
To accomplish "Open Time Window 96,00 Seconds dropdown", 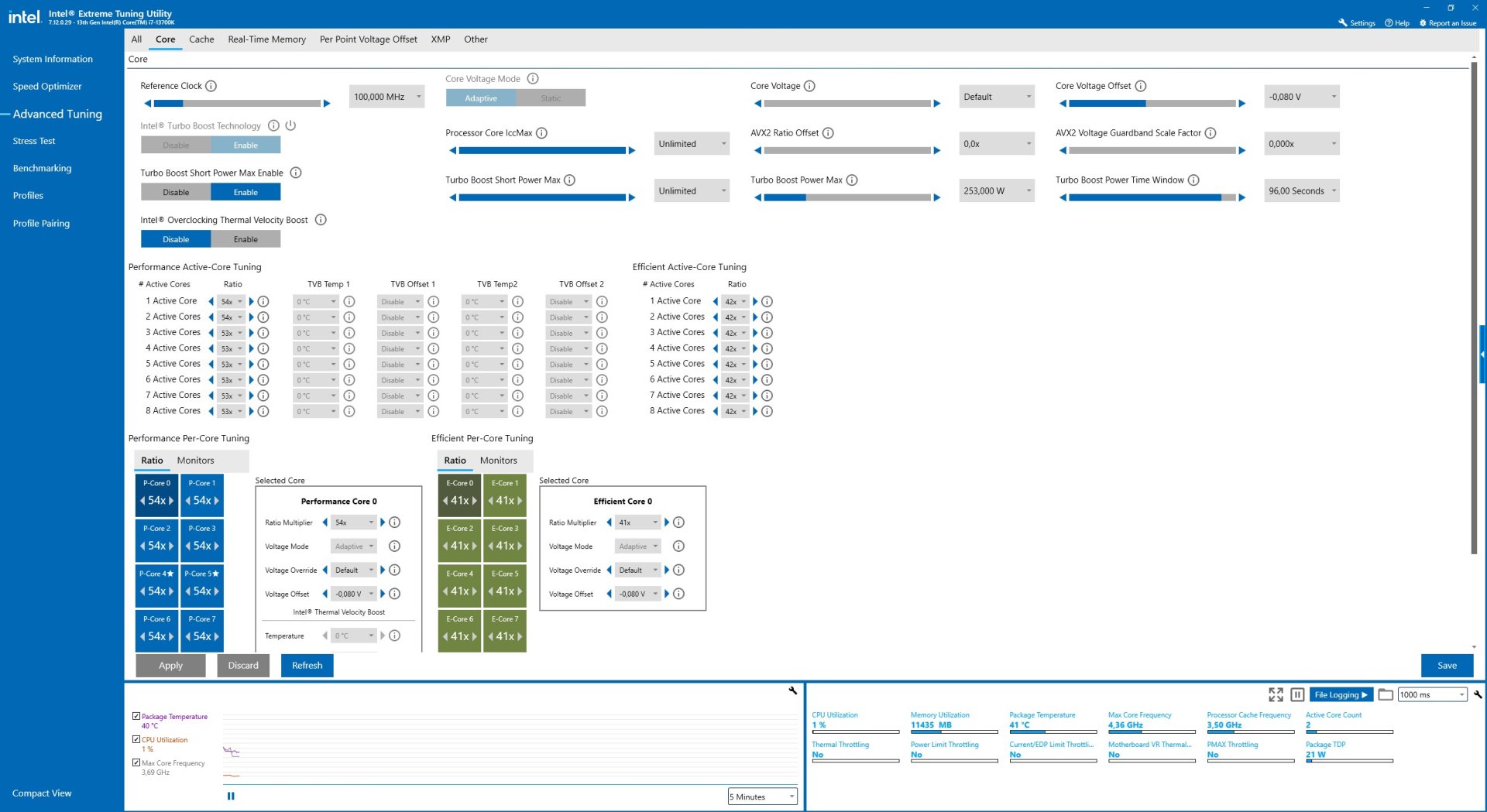I will pyautogui.click(x=1302, y=191).
